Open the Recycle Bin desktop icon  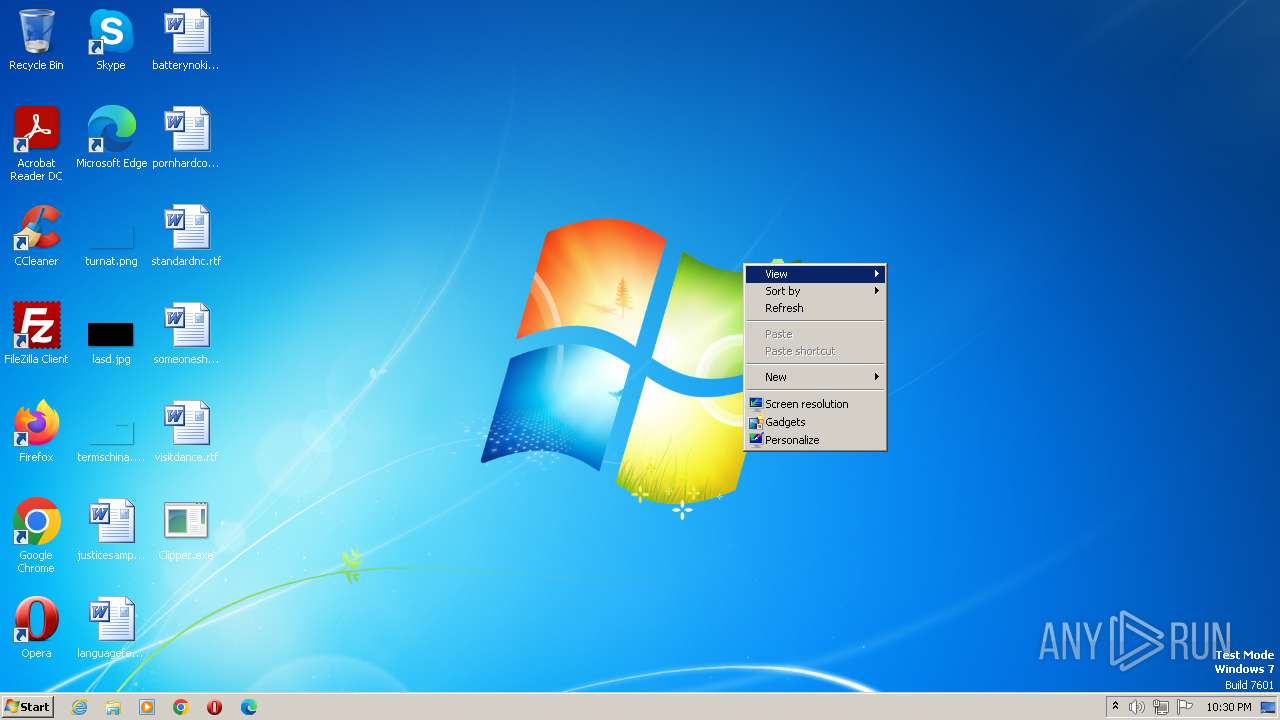click(36, 40)
